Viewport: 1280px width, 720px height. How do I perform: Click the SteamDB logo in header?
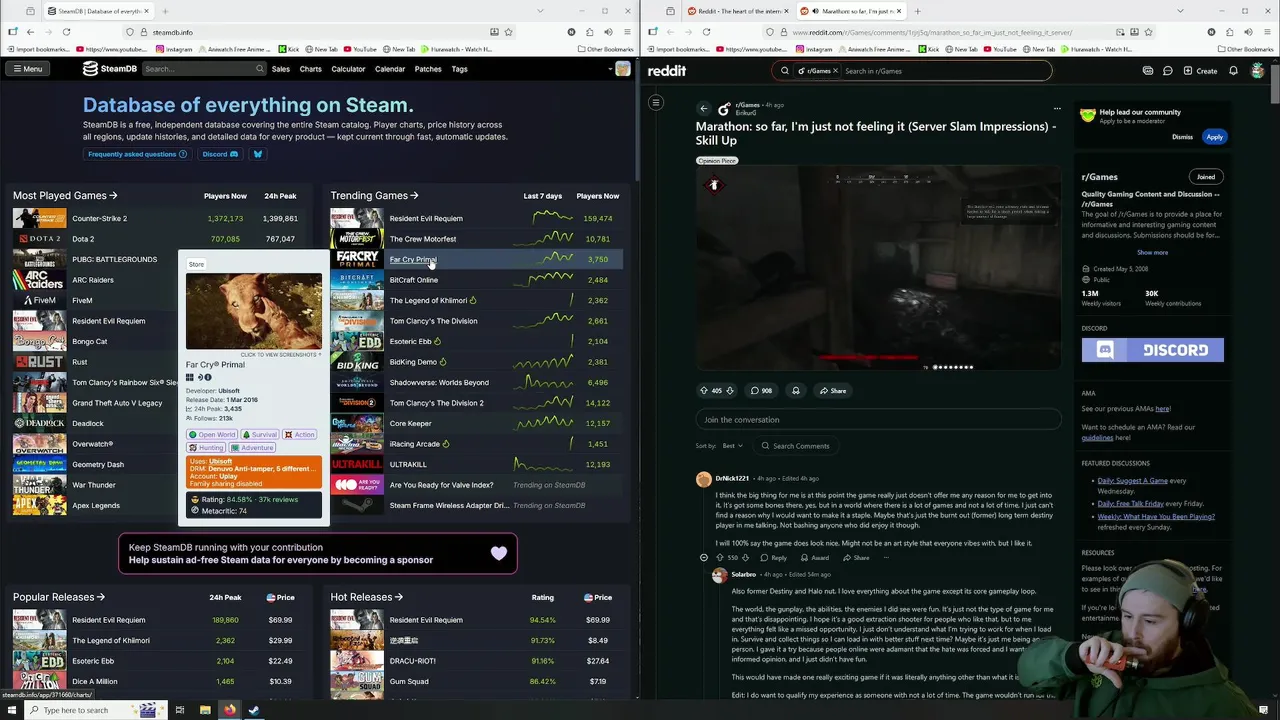click(110, 69)
